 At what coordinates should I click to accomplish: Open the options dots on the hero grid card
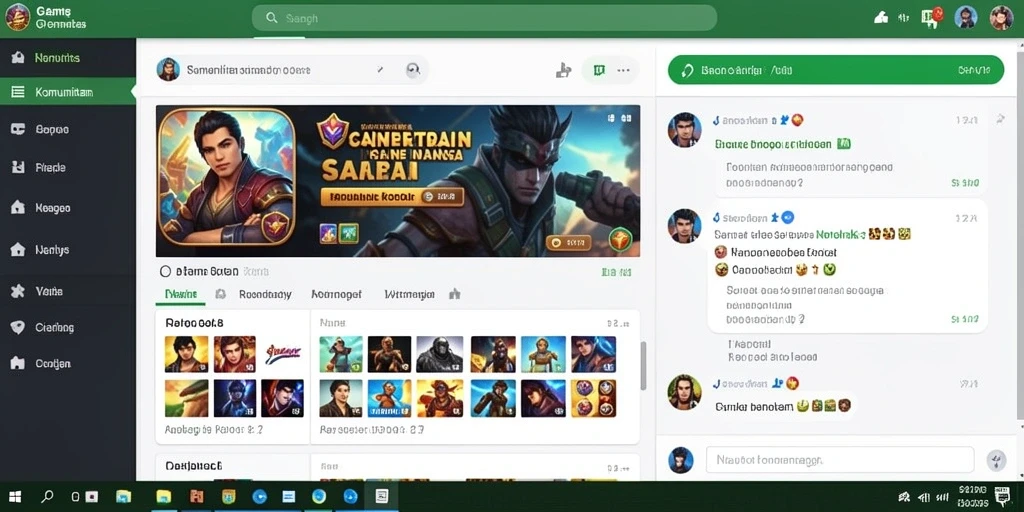click(x=617, y=323)
